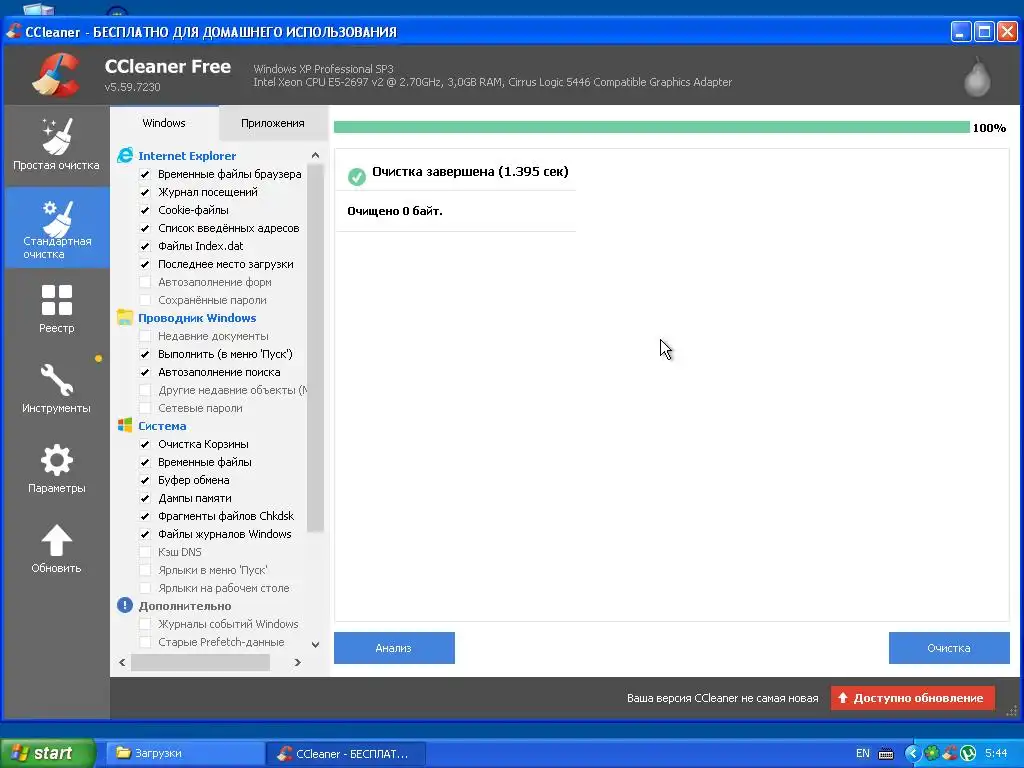This screenshot has height=768, width=1024.
Task: Click scroll up arrow in options list
Action: point(315,155)
